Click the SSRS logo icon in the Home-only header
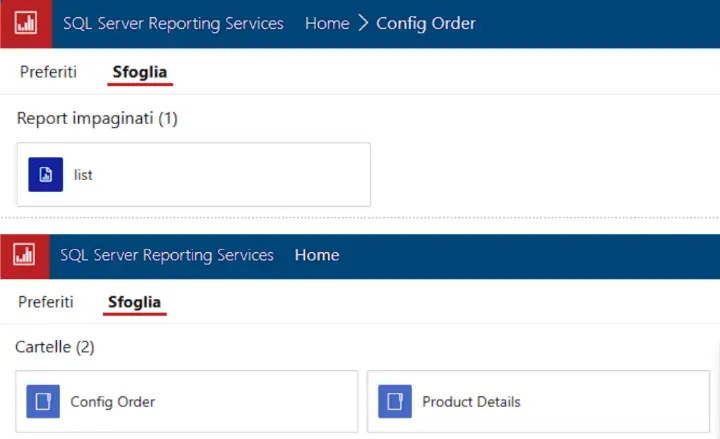 coord(24,256)
